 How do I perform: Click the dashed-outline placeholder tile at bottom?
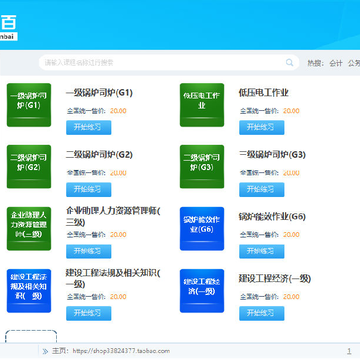31,336
